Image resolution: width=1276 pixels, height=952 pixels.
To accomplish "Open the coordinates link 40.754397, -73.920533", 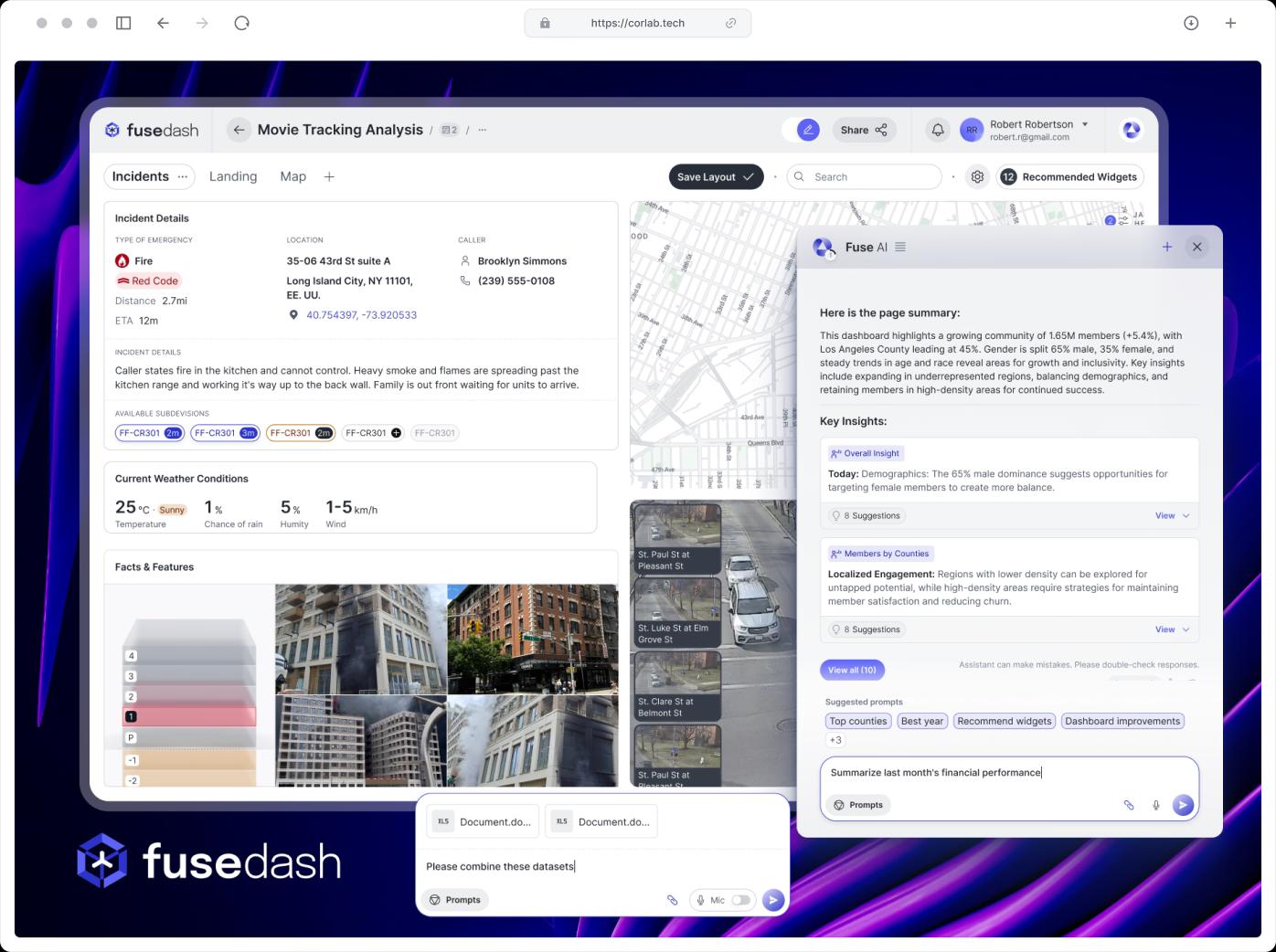I will tap(361, 315).
